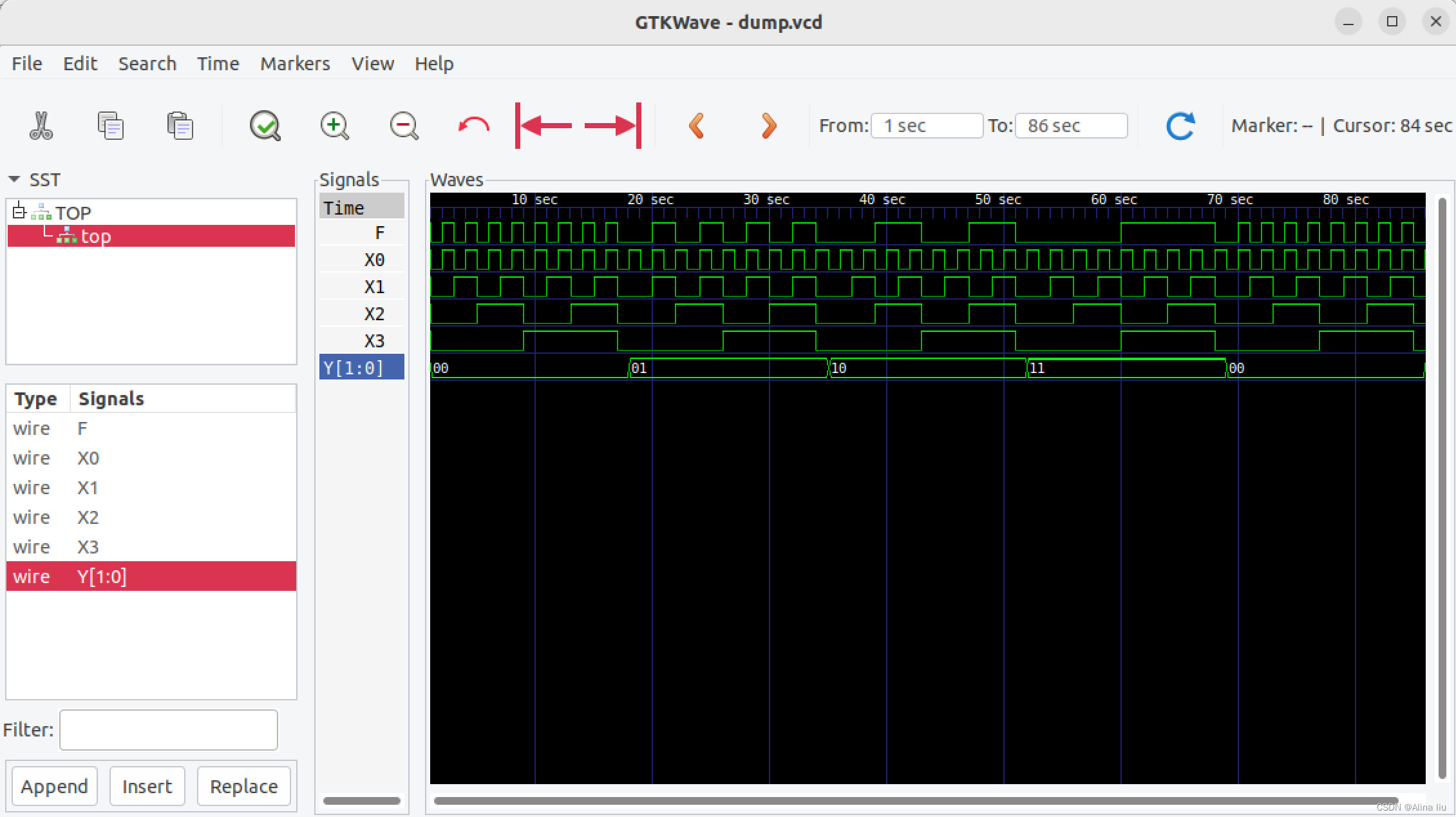Zoom out of the waveform
Screen dimensions: 1456x817
coord(404,126)
